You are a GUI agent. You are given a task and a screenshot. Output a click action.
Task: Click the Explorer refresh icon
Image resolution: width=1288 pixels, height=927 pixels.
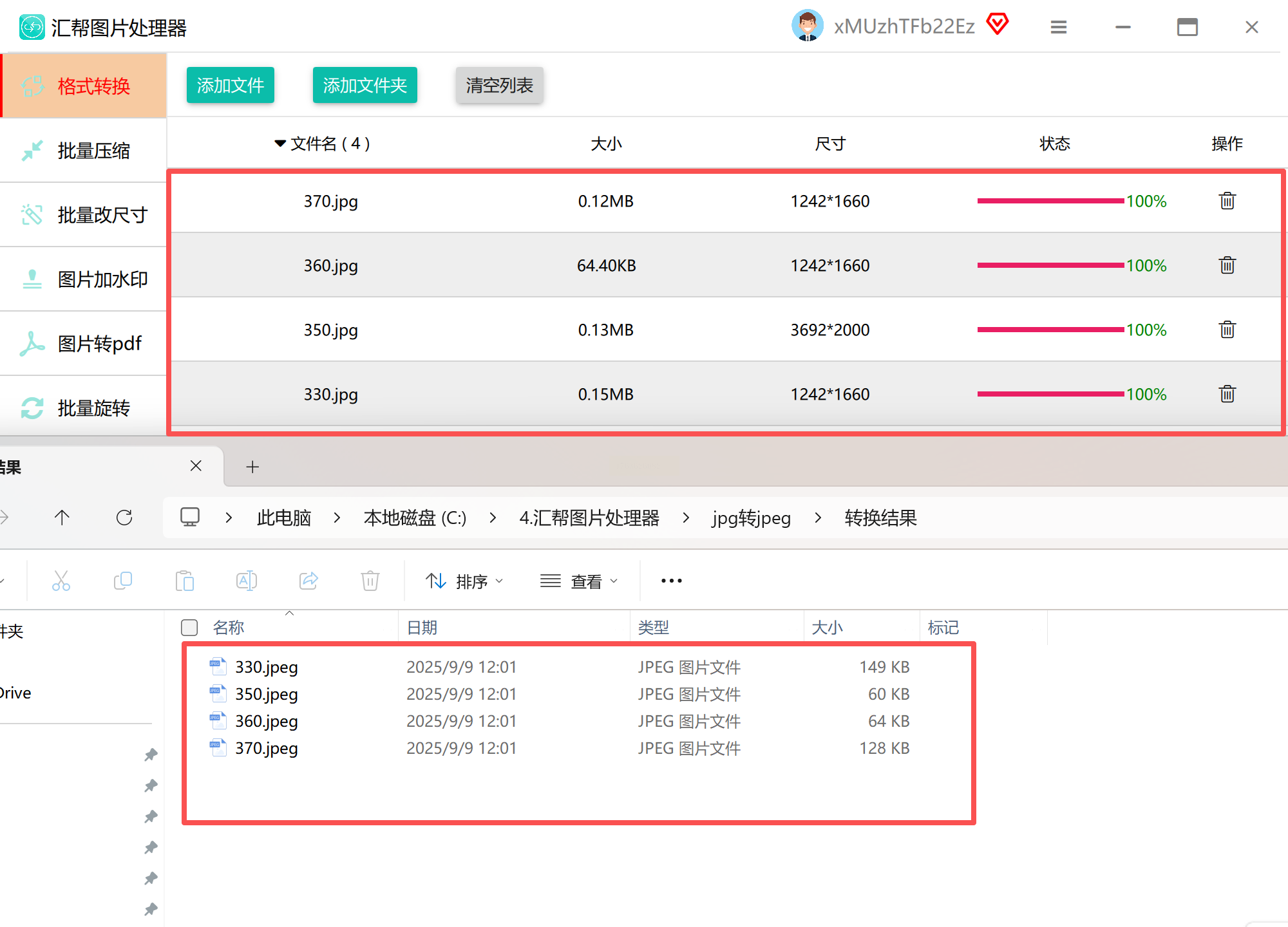click(x=124, y=518)
